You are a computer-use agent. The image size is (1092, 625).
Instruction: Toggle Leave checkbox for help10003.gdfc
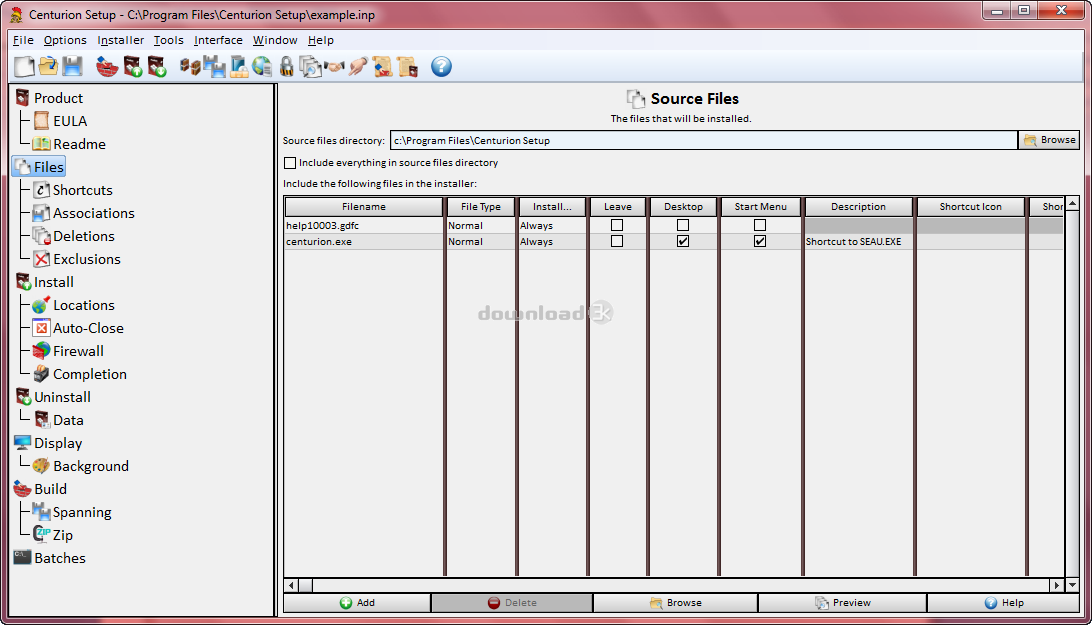pyautogui.click(x=617, y=225)
